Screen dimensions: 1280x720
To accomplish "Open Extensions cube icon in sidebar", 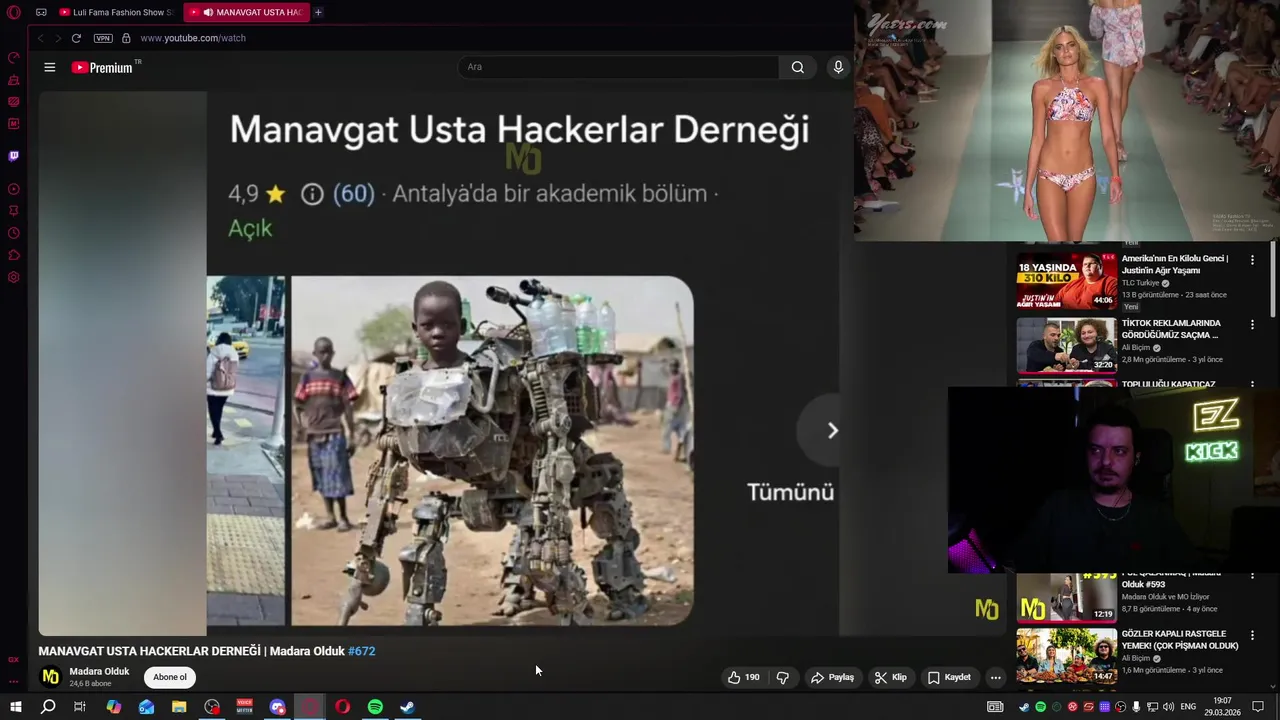I will point(14,255).
